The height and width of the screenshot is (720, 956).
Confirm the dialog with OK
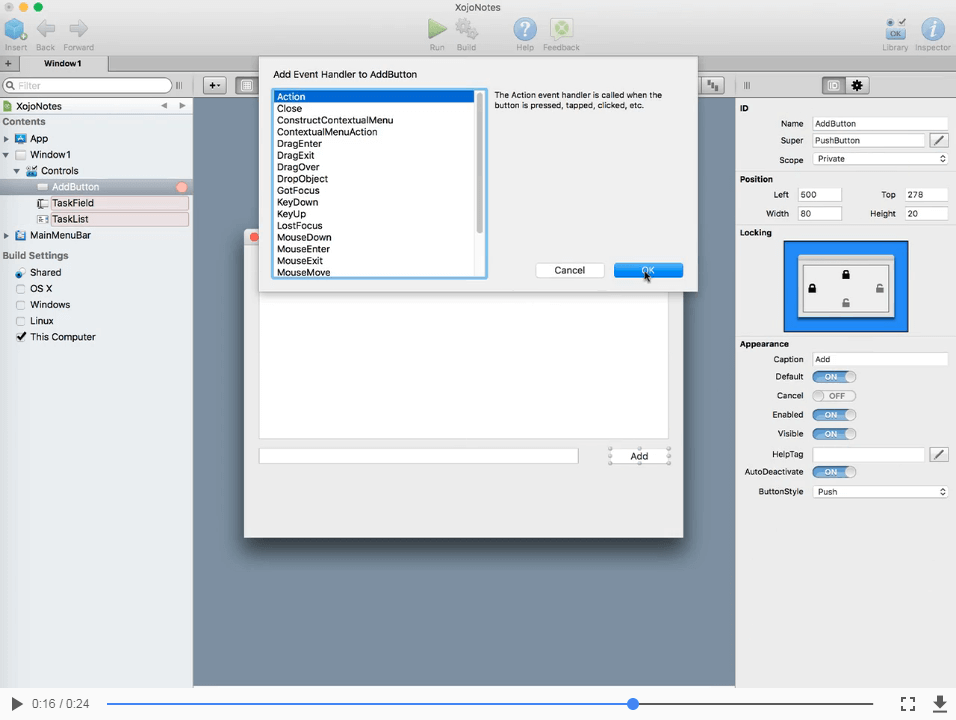point(648,270)
